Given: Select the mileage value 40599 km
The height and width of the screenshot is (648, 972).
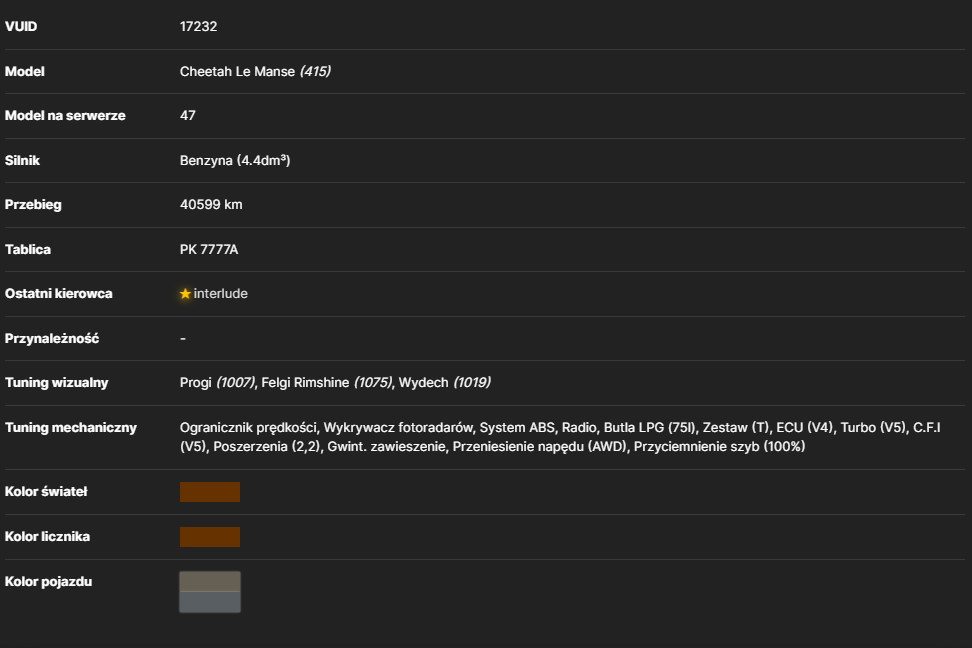Looking at the screenshot, I should tap(211, 205).
